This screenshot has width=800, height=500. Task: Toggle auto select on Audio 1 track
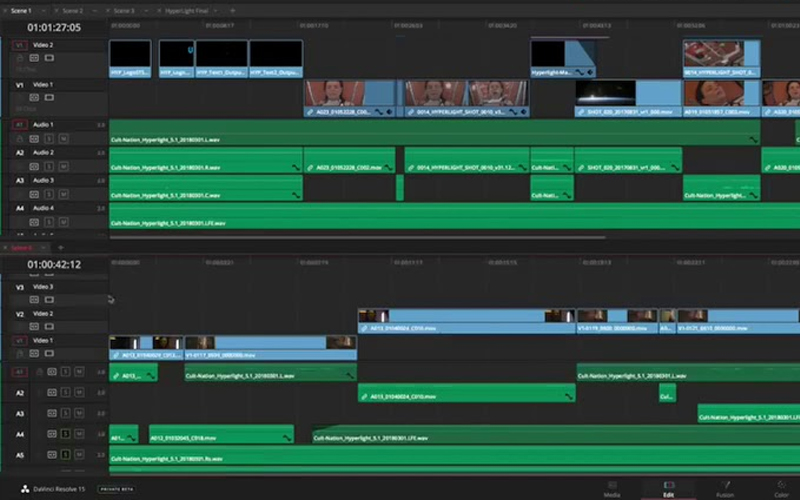[x=34, y=139]
